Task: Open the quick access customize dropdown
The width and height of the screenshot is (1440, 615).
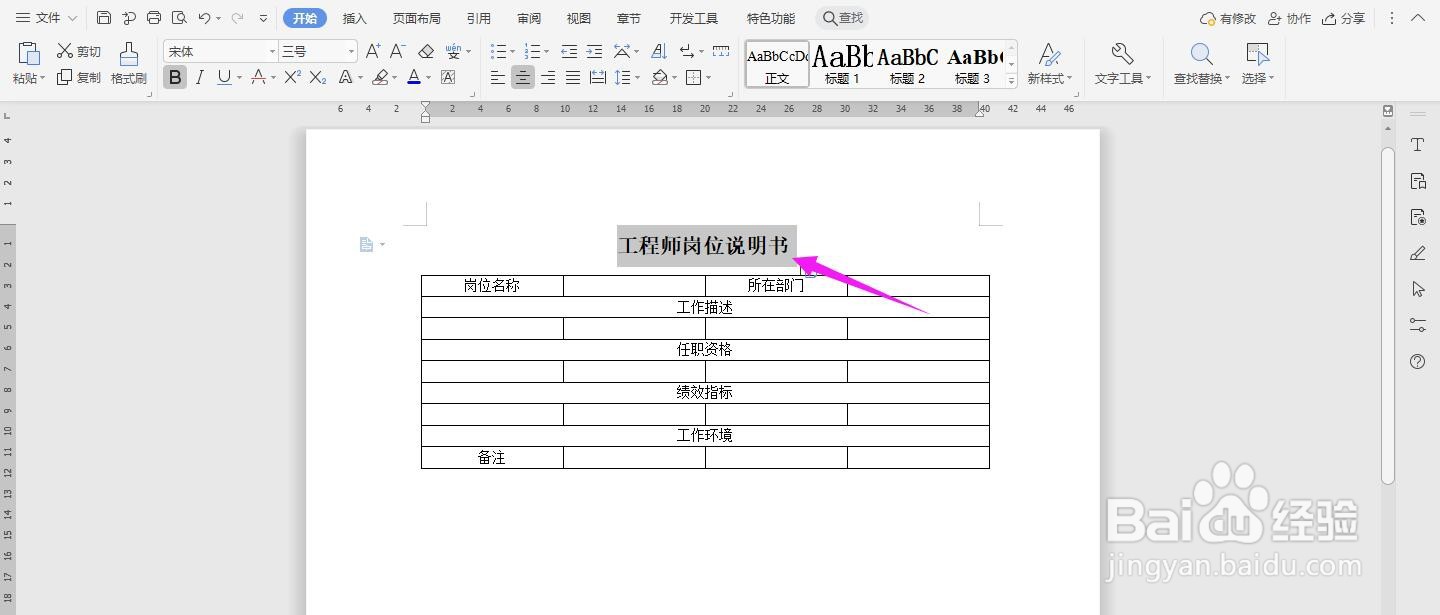Action: (x=263, y=18)
